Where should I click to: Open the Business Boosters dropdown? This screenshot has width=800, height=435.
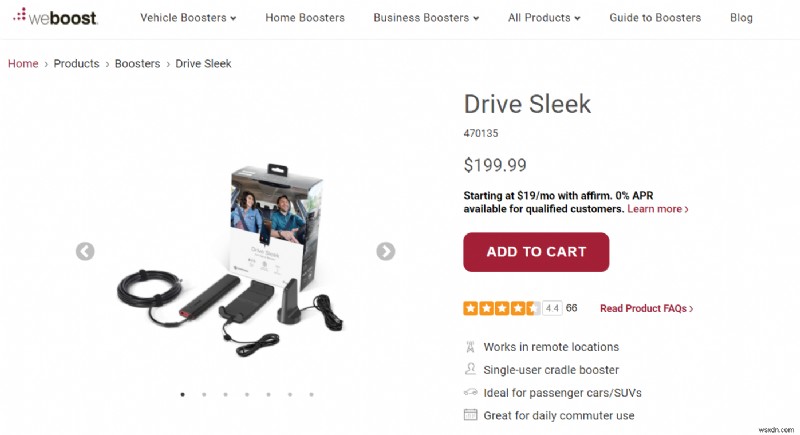(x=426, y=18)
